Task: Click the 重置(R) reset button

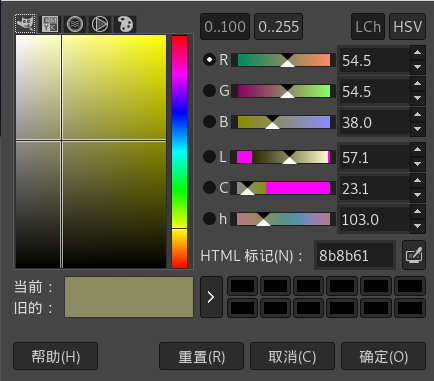Action: pyautogui.click(x=202, y=356)
